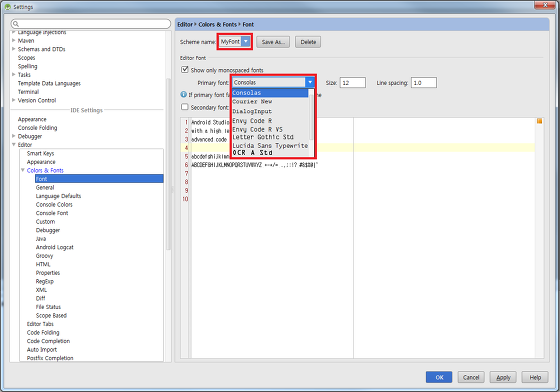Viewport: 560px width, 392px height.
Task: Open Diff color settings
Action: coord(40,298)
